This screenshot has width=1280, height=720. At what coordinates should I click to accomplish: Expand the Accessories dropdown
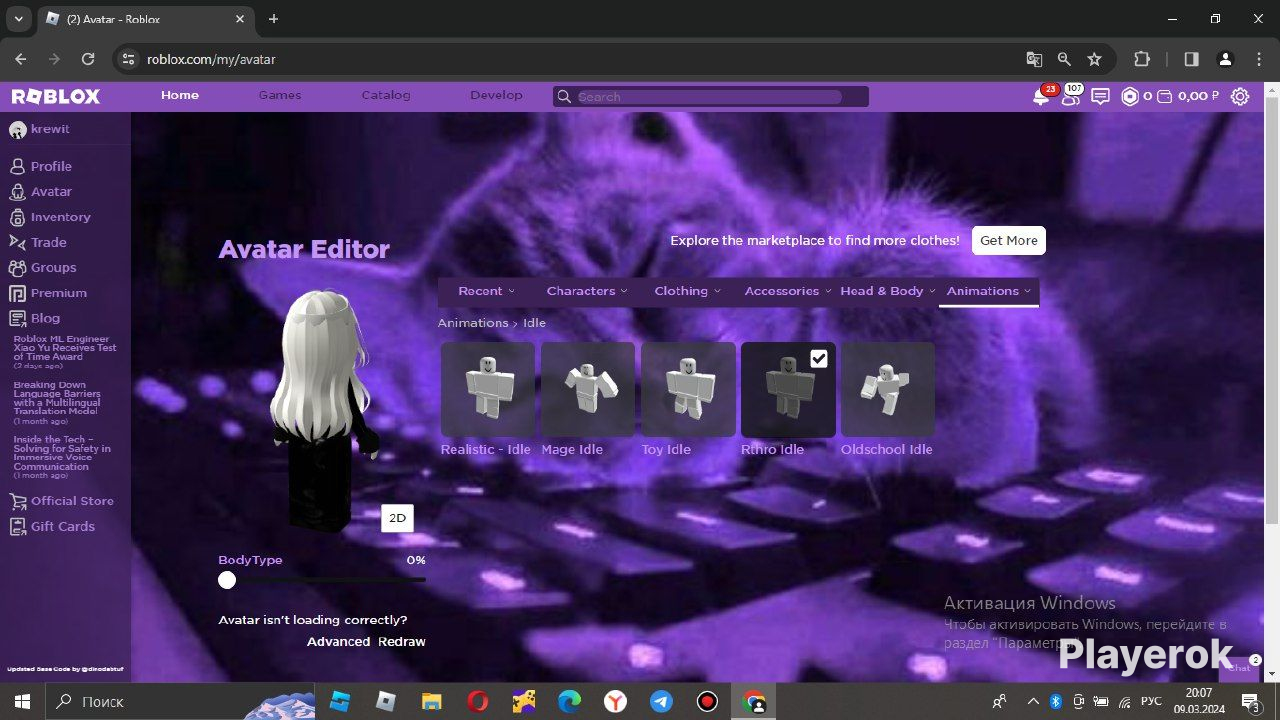[x=788, y=291]
